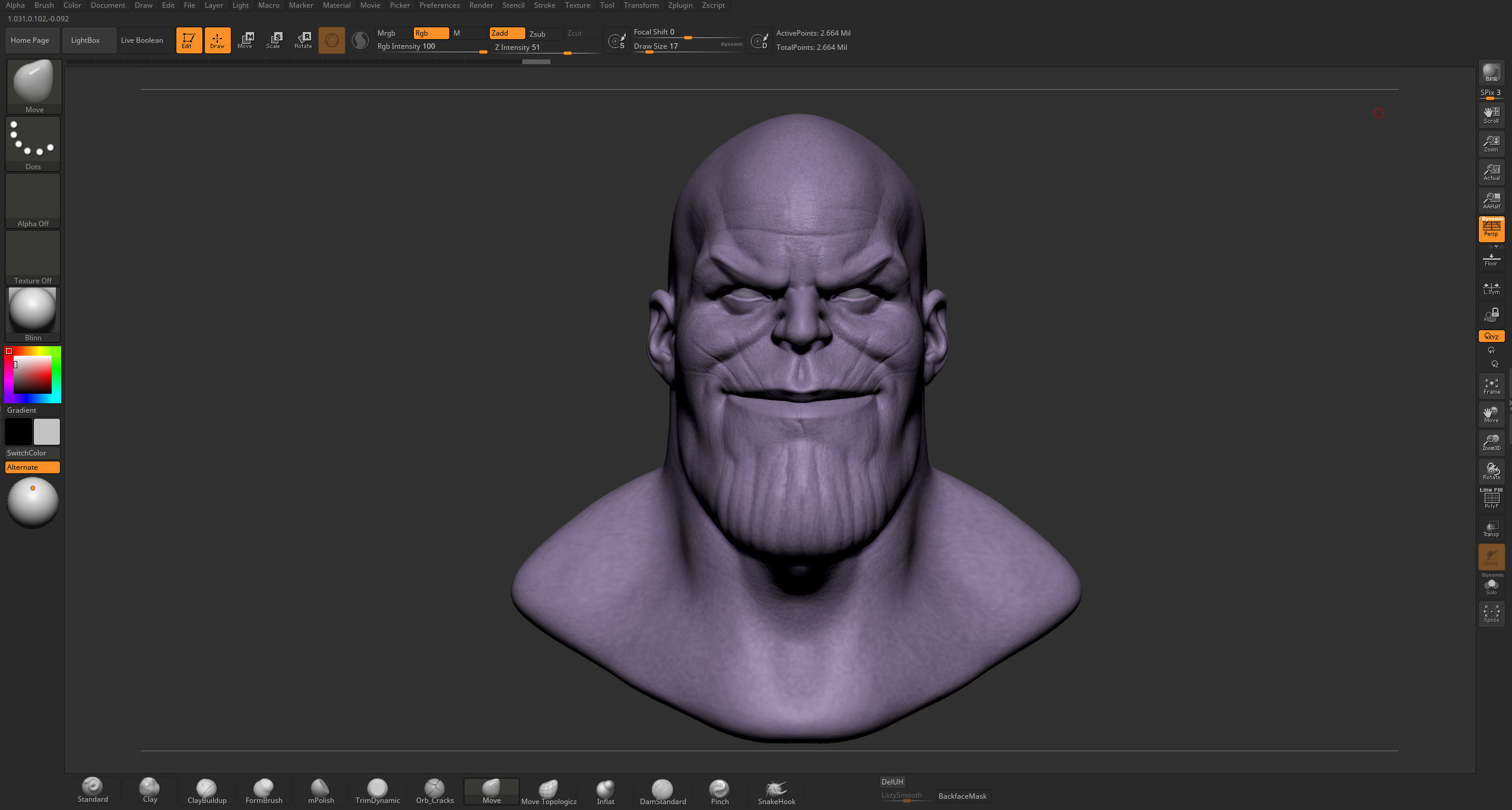Toggle Zadd mode

point(507,33)
